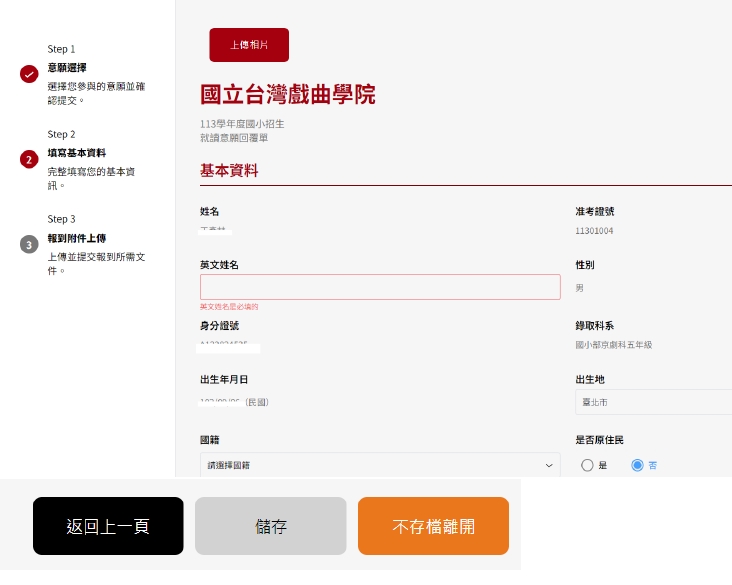
Task: Click the 國立台灣戲曲學院 heading
Action: point(288,95)
